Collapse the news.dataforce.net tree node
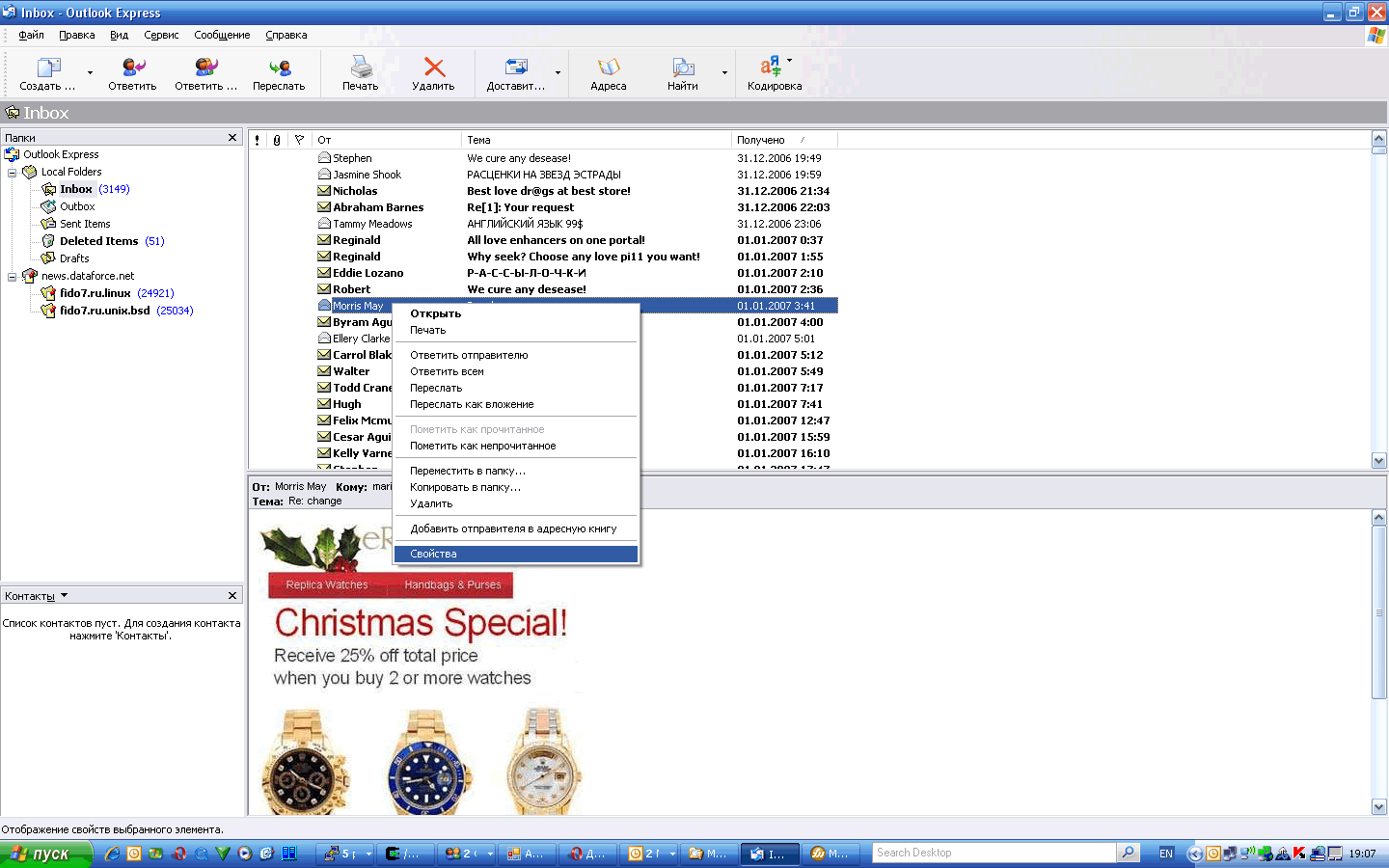Viewport: 1389px width, 868px height. (13, 277)
